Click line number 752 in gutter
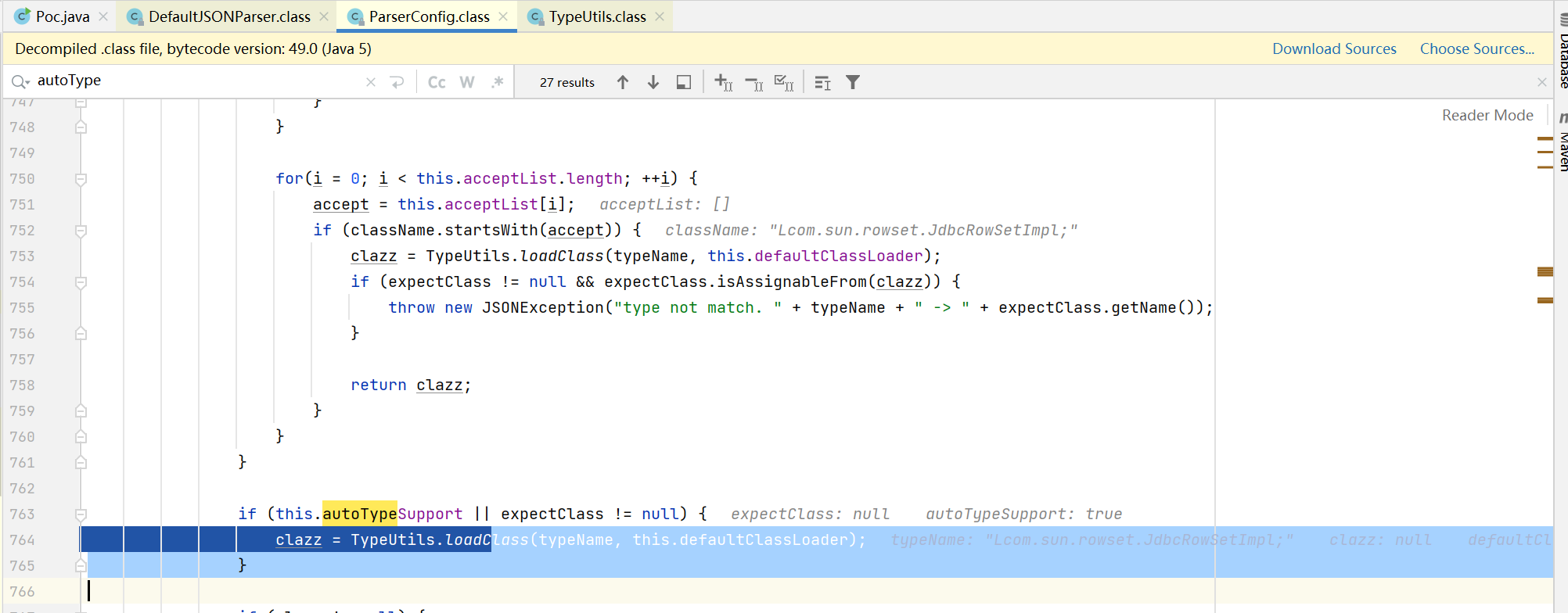Viewport: 1568px width, 613px height. 23,230
